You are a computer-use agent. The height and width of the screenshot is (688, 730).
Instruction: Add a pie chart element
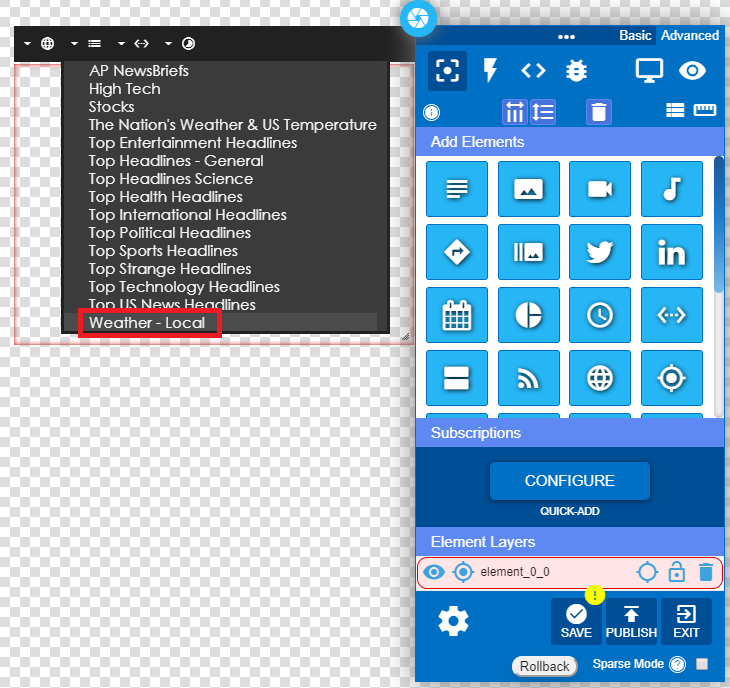(528, 316)
